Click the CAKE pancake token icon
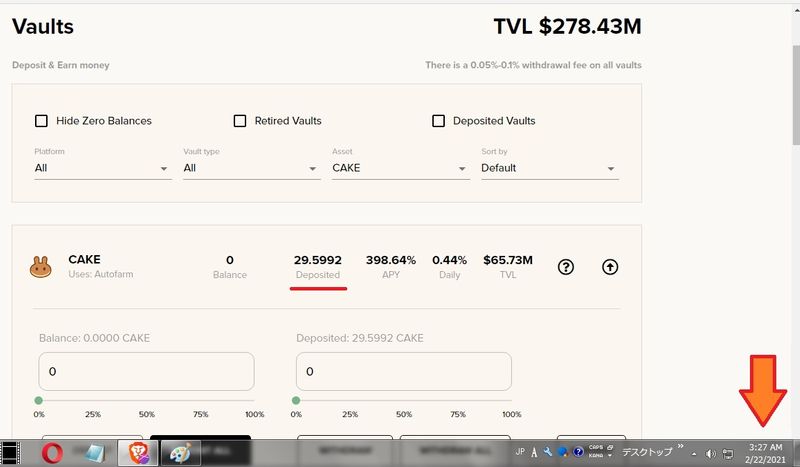800x467 pixels. click(41, 267)
